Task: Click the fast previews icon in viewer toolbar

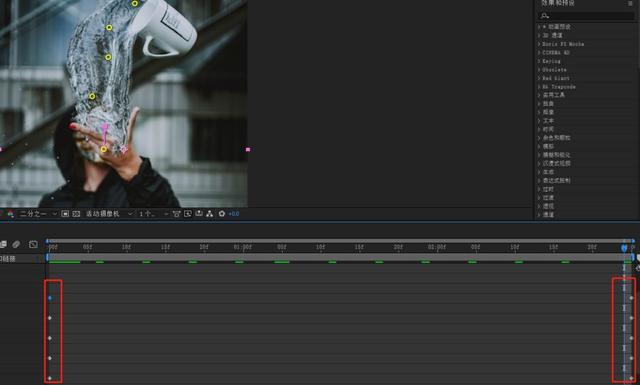Action: pos(188,214)
